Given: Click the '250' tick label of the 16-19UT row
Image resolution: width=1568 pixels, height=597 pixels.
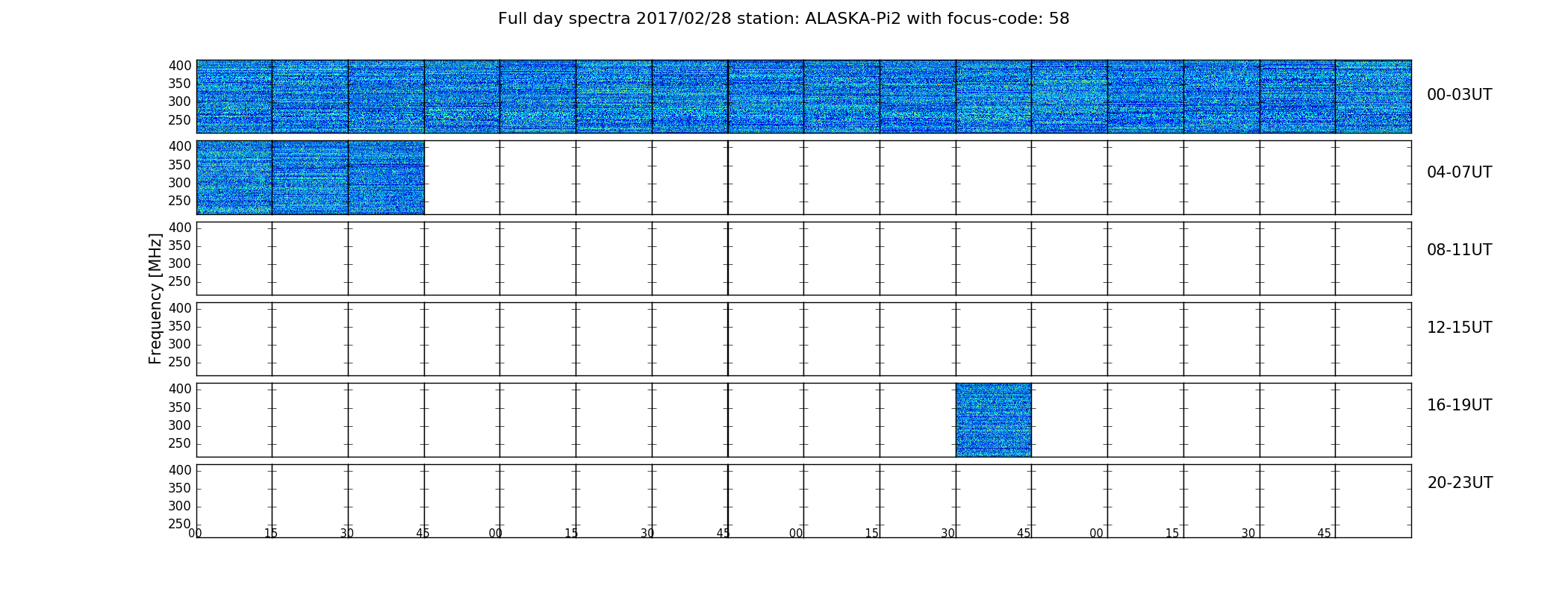Looking at the screenshot, I should (x=180, y=443).
